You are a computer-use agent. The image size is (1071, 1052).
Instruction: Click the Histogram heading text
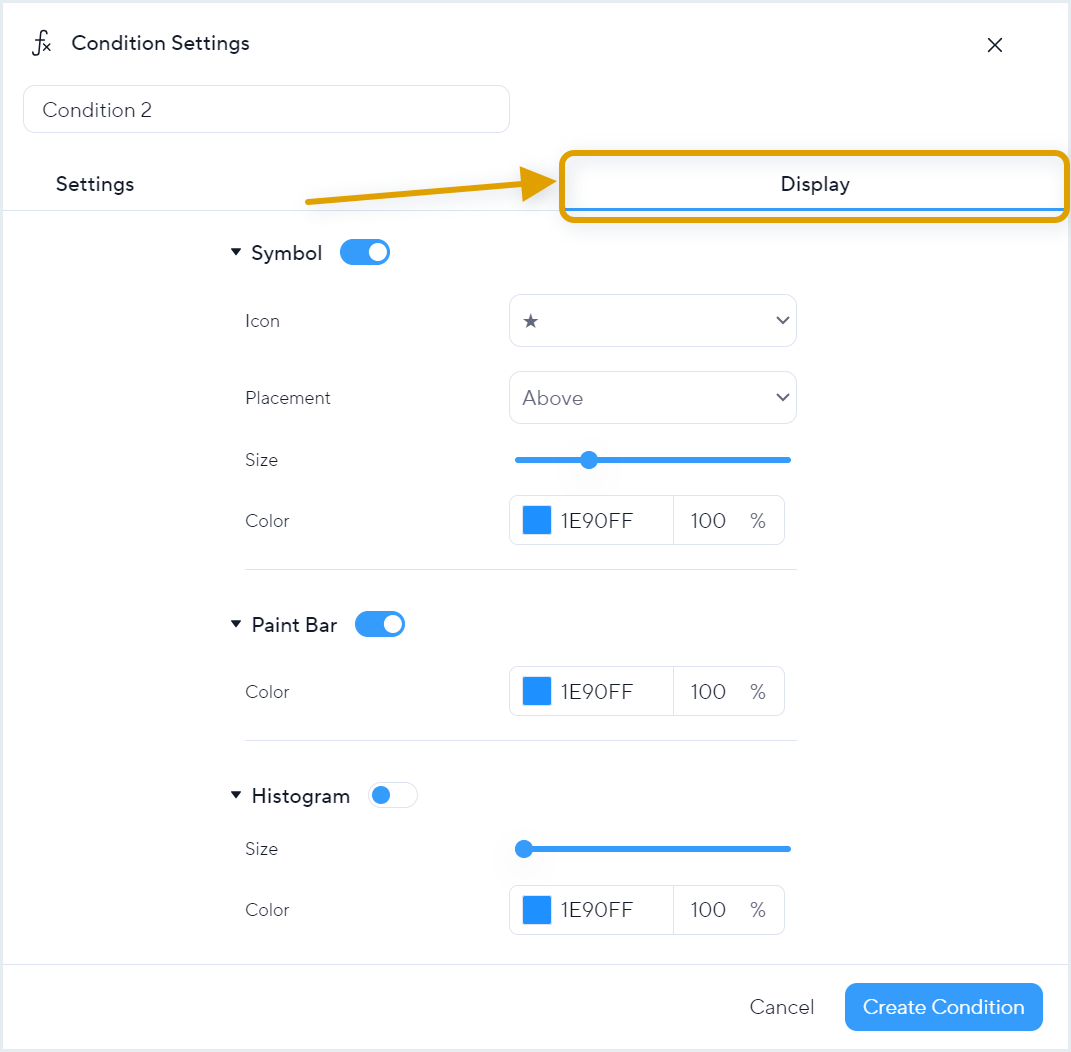point(301,796)
